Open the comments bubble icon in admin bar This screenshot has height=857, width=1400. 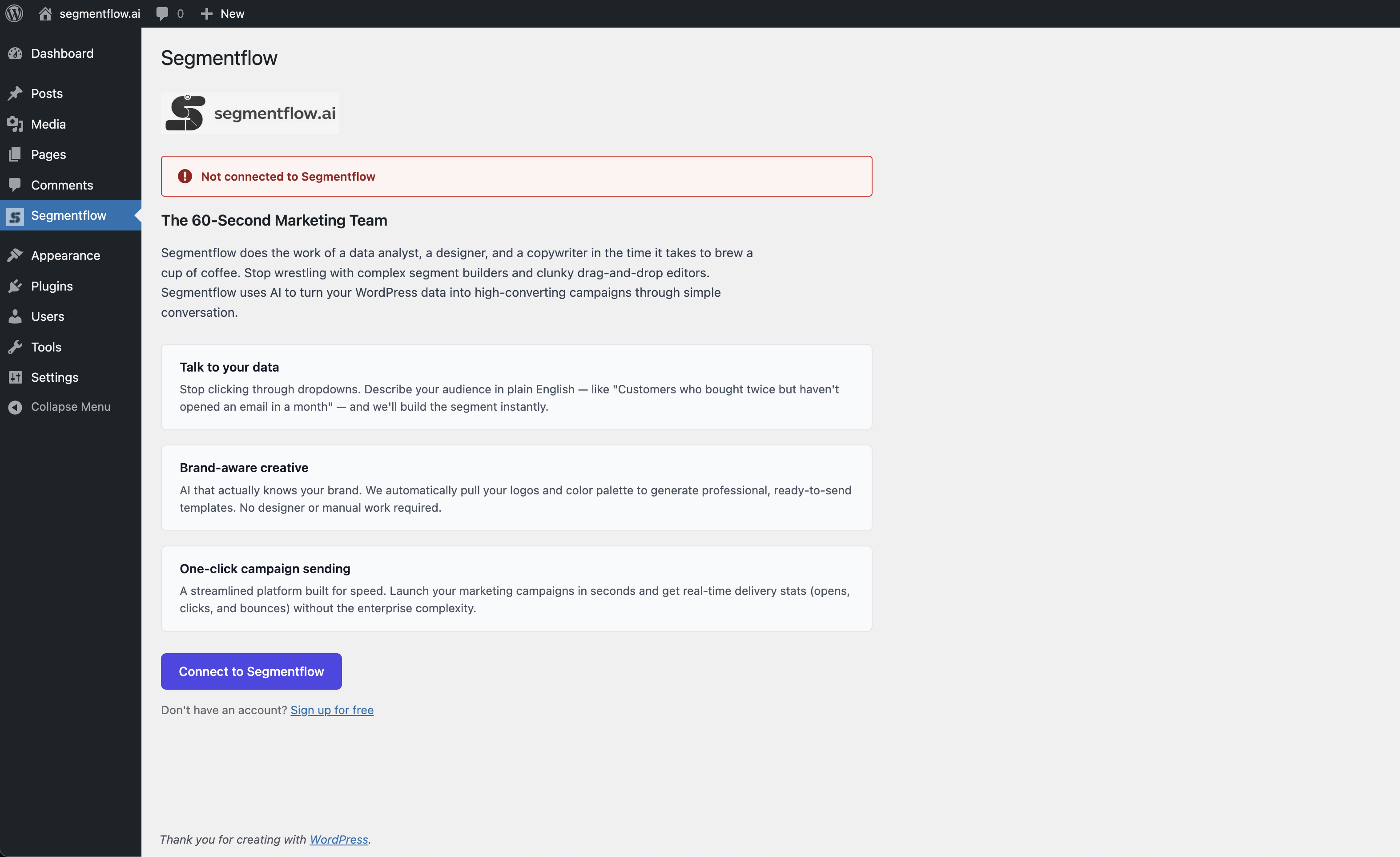coord(162,14)
